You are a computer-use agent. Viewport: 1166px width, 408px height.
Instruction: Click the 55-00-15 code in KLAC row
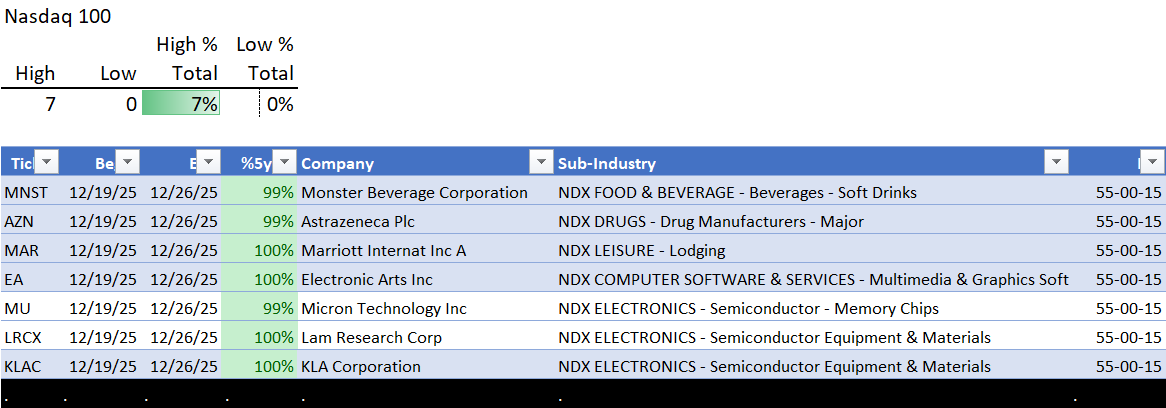[1128, 367]
